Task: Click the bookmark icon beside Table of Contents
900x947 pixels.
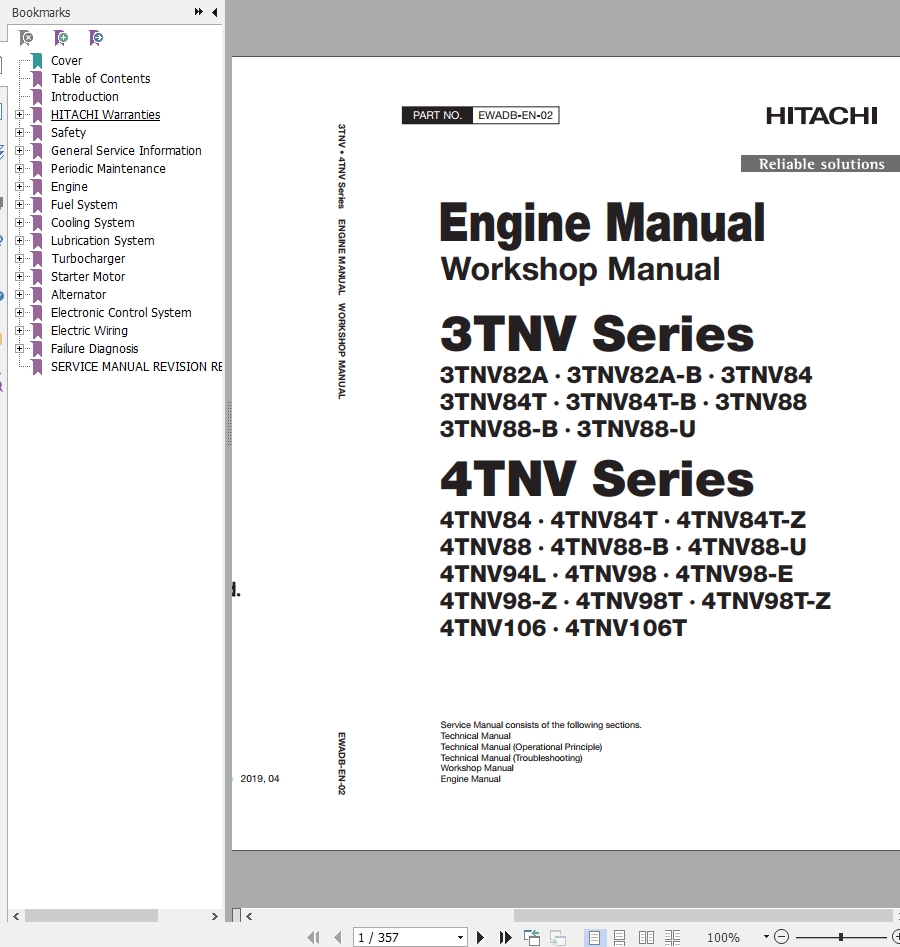Action: click(x=37, y=79)
